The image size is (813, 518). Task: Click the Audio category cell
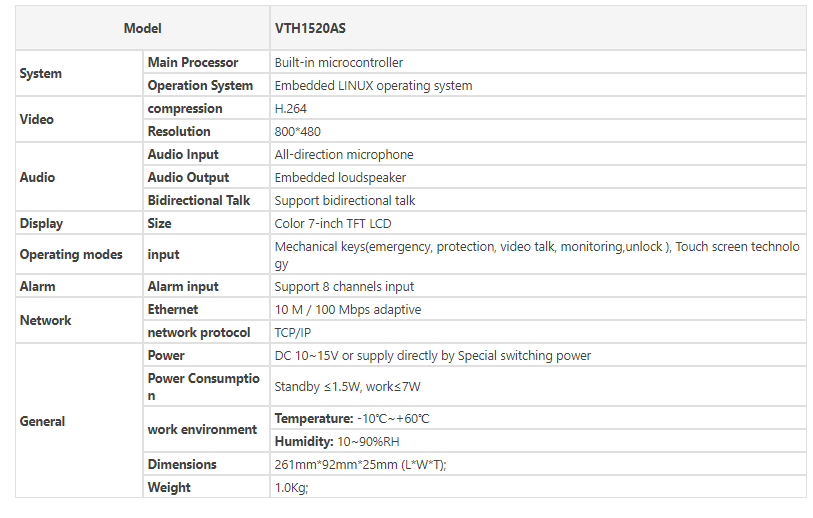point(79,177)
